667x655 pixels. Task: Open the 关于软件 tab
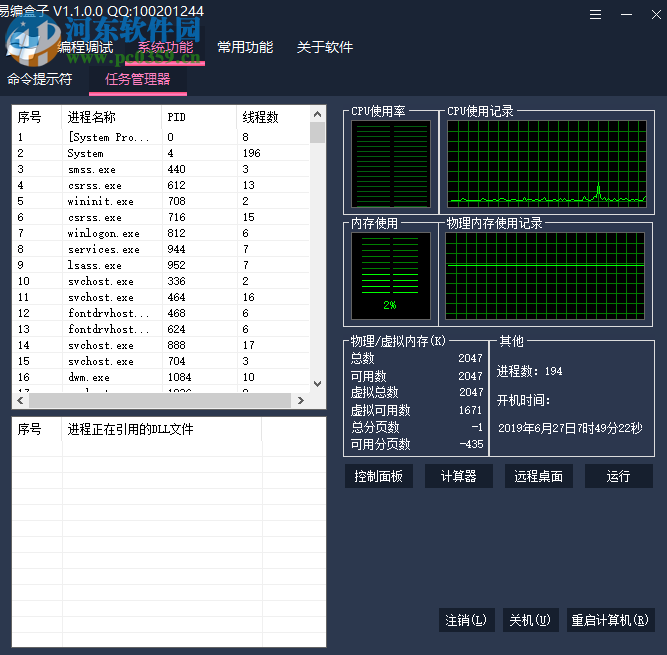pos(325,47)
